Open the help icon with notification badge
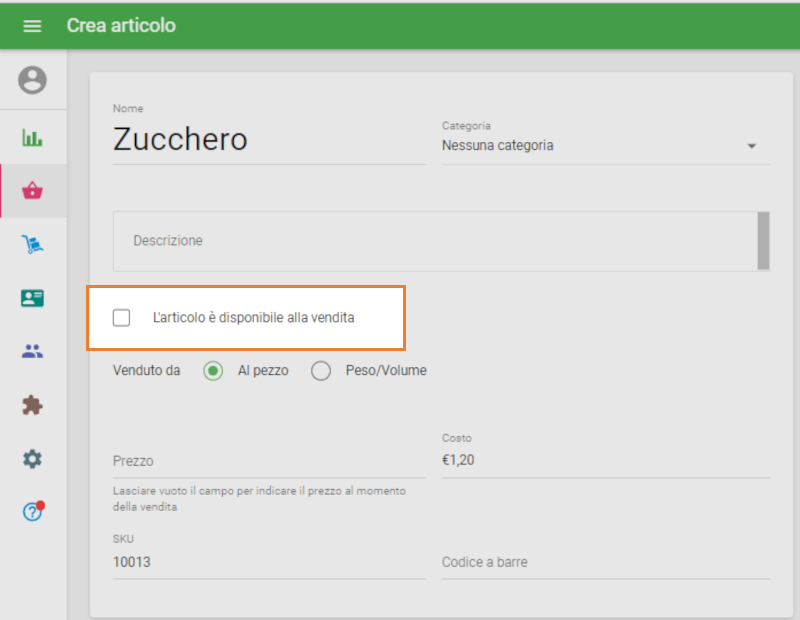This screenshot has height=620, width=800. click(x=33, y=513)
